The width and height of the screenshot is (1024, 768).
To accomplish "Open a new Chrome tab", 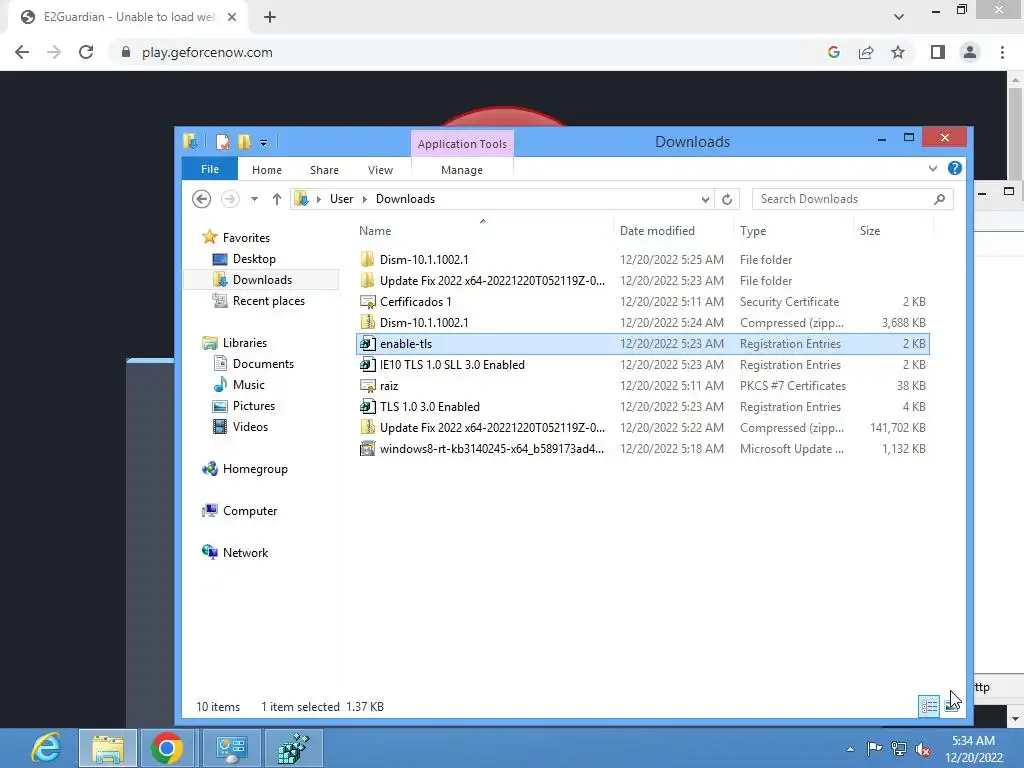I will tap(270, 18).
